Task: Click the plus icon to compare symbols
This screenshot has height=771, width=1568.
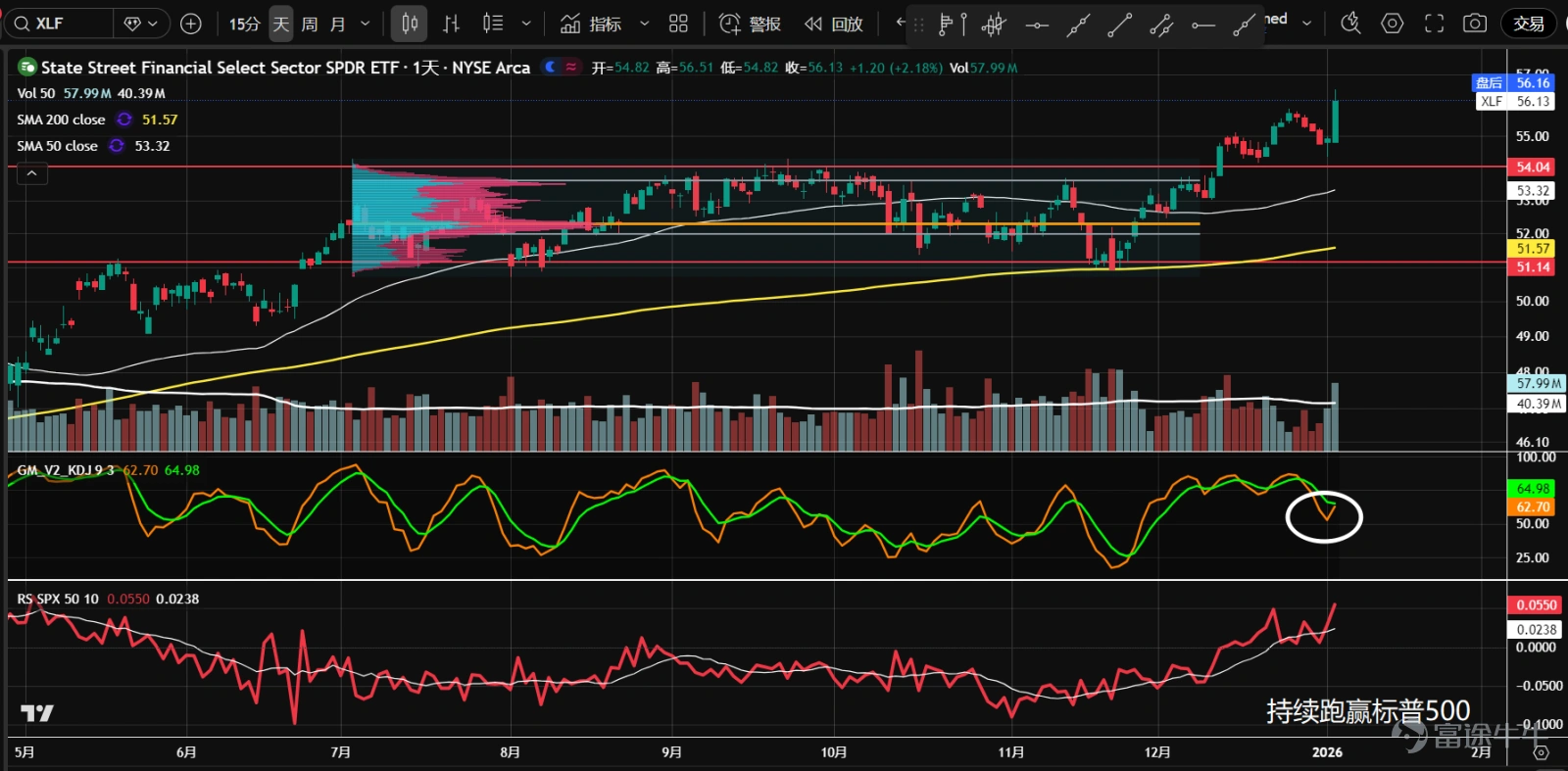Action: 192,24
